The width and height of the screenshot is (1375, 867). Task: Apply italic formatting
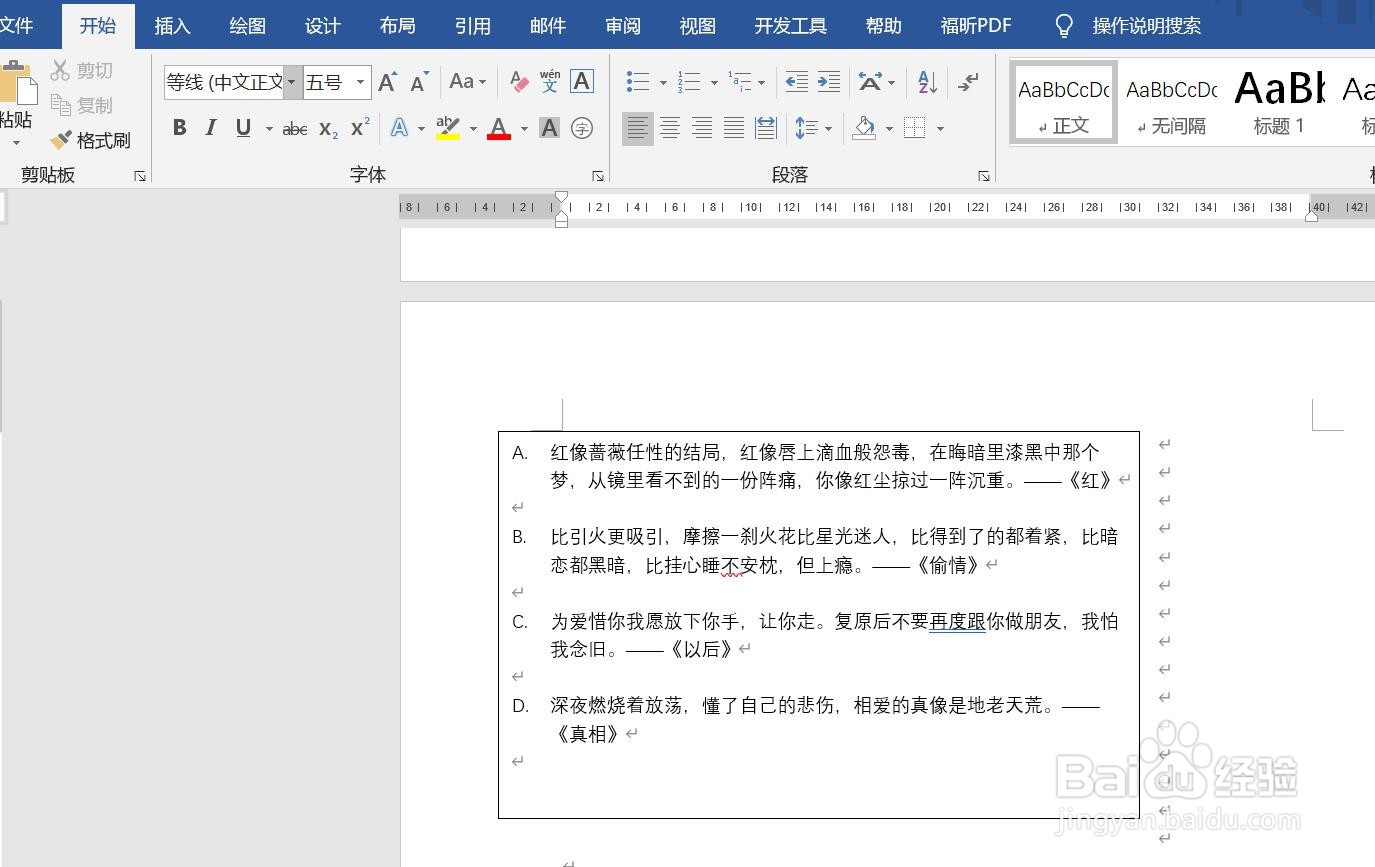(x=211, y=128)
